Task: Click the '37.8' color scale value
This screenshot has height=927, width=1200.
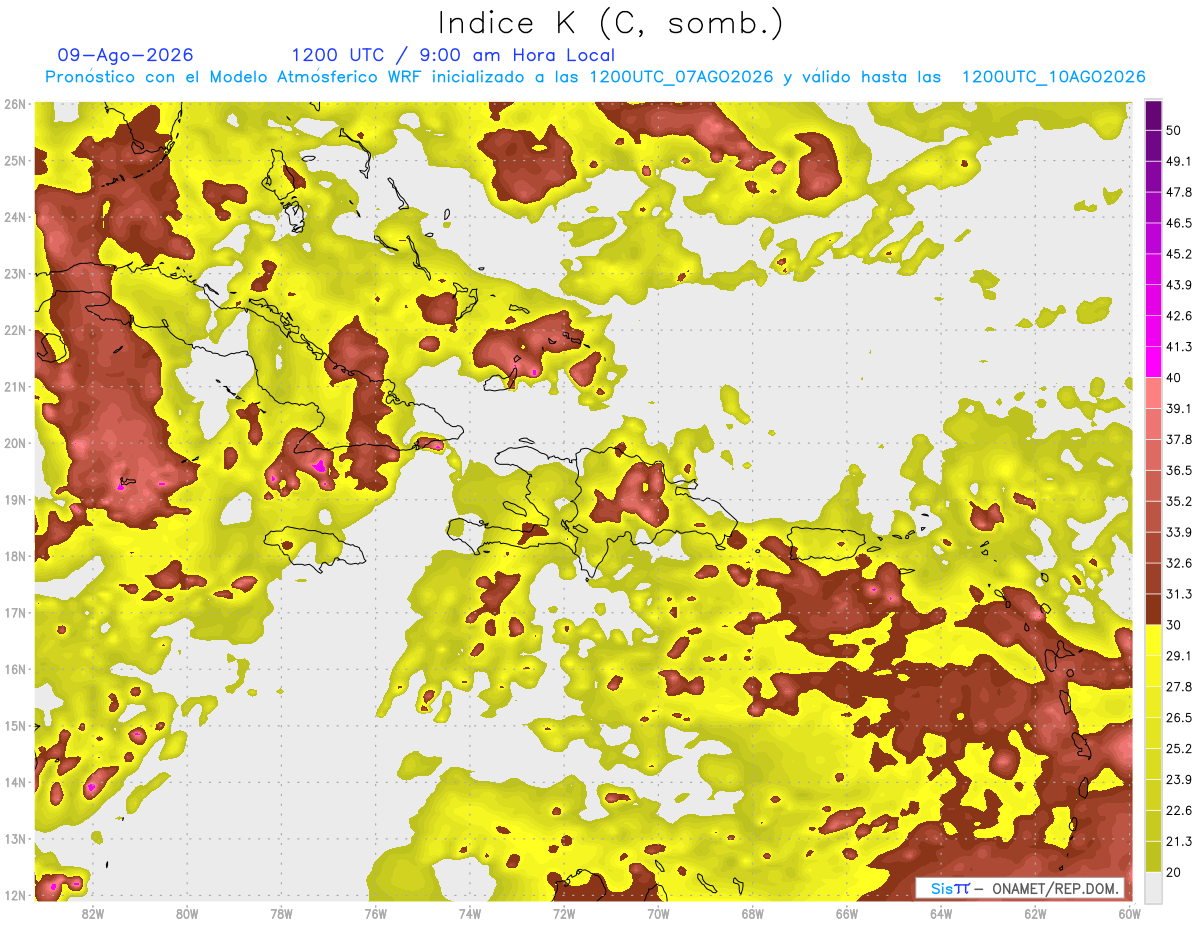Action: tap(1179, 439)
